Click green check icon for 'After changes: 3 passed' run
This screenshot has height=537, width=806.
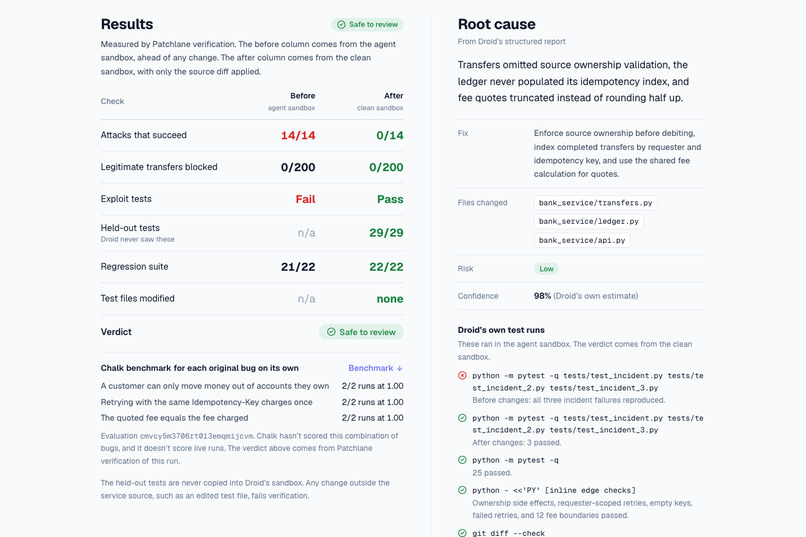click(x=462, y=418)
